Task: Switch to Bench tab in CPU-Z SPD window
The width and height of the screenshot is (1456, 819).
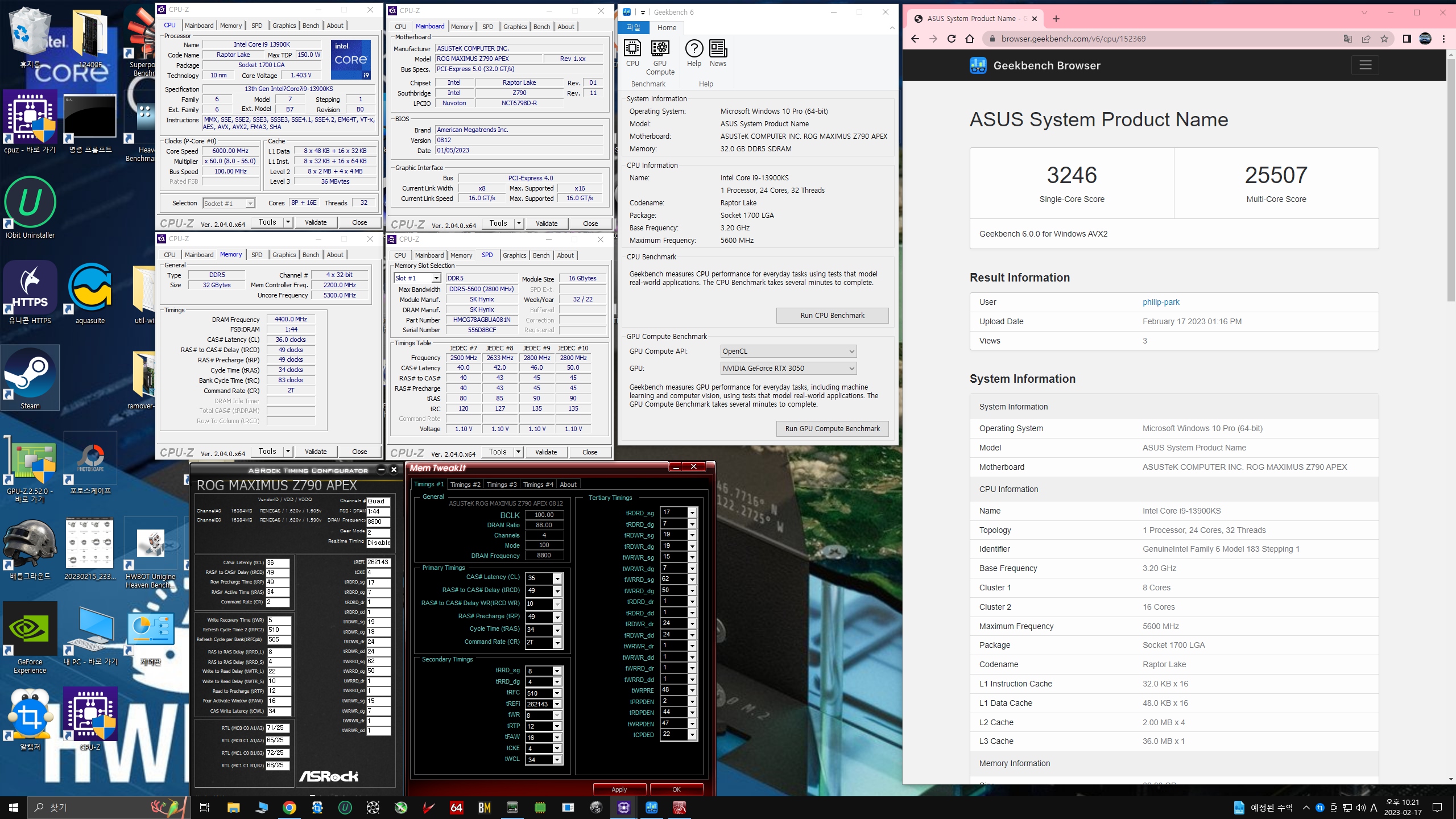Action: tap(541, 255)
